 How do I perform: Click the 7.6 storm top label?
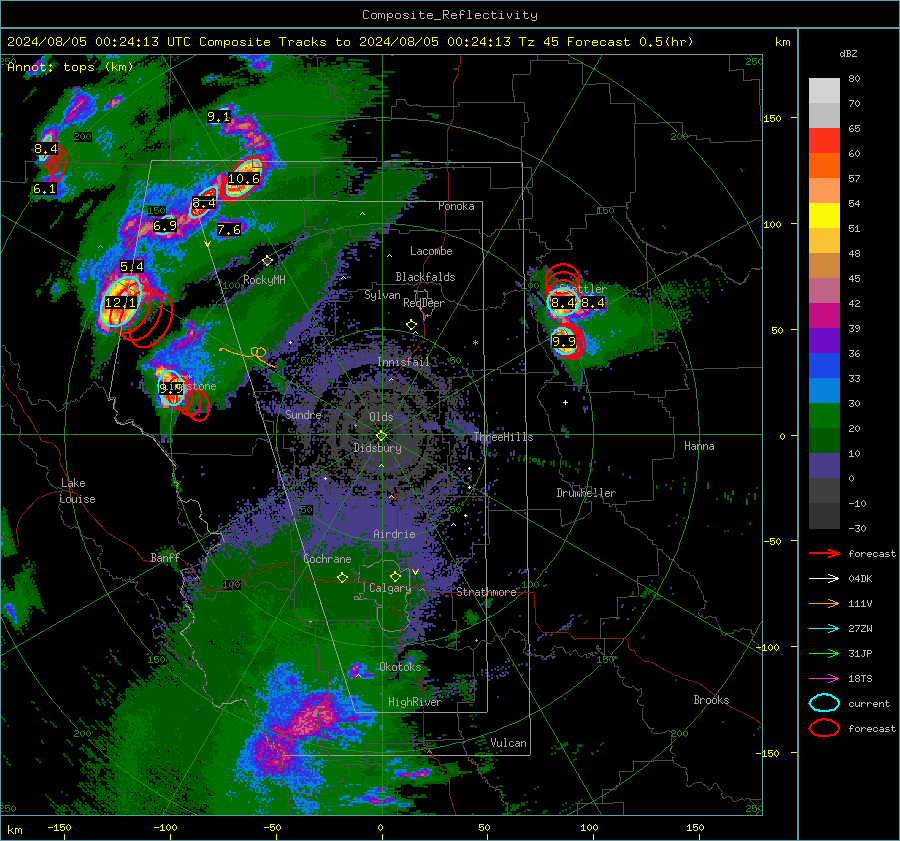tap(229, 230)
